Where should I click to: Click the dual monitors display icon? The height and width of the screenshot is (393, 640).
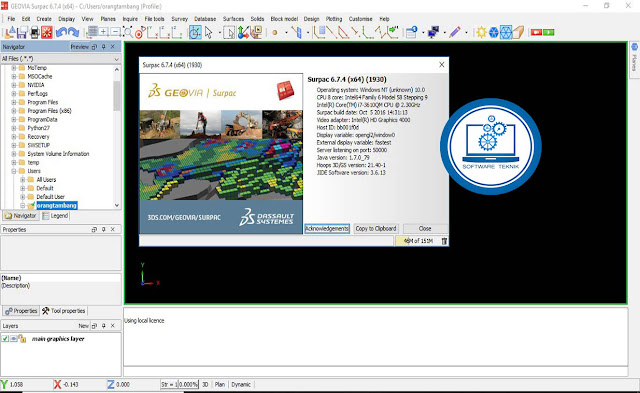pos(433,32)
